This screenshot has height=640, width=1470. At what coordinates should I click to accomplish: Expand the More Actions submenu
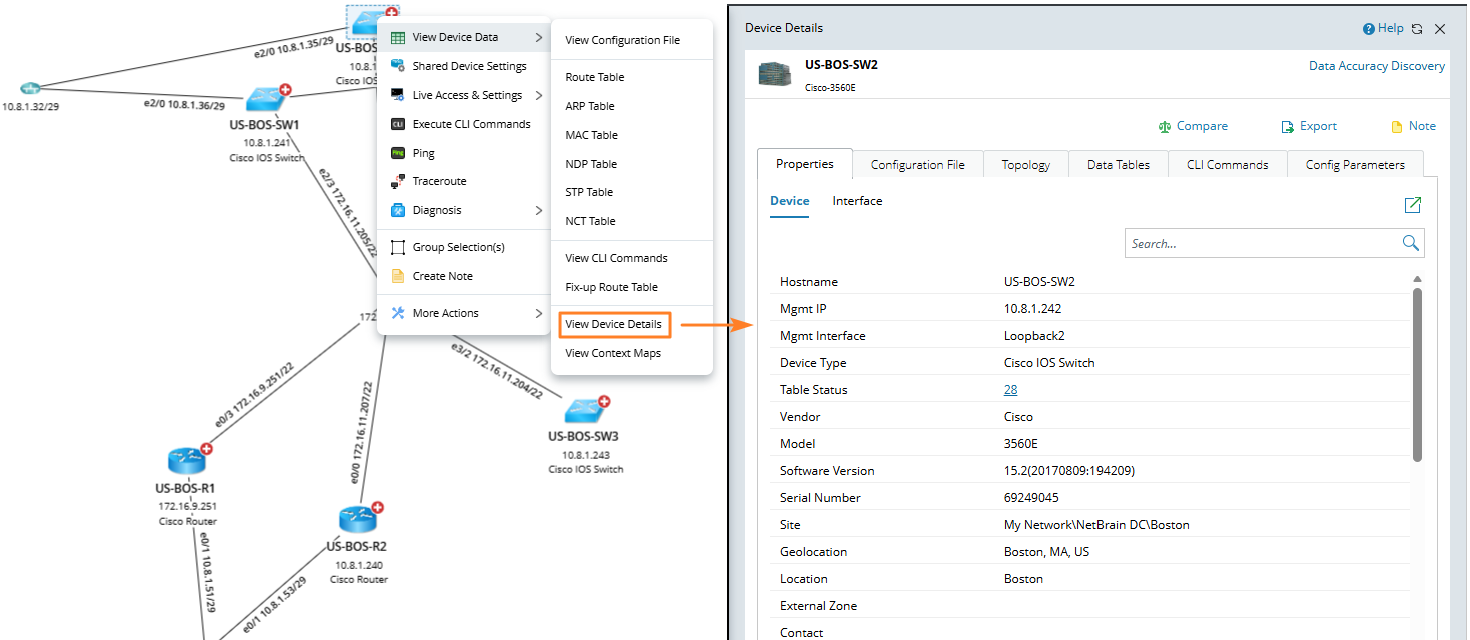tap(539, 313)
